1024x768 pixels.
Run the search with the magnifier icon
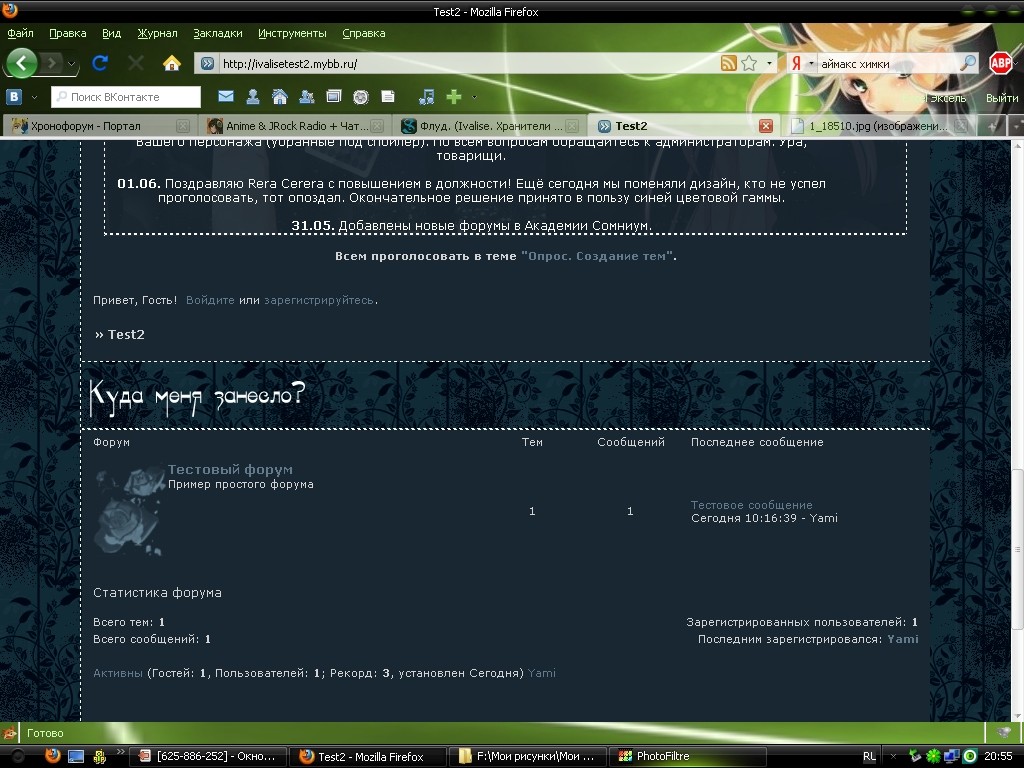point(968,63)
